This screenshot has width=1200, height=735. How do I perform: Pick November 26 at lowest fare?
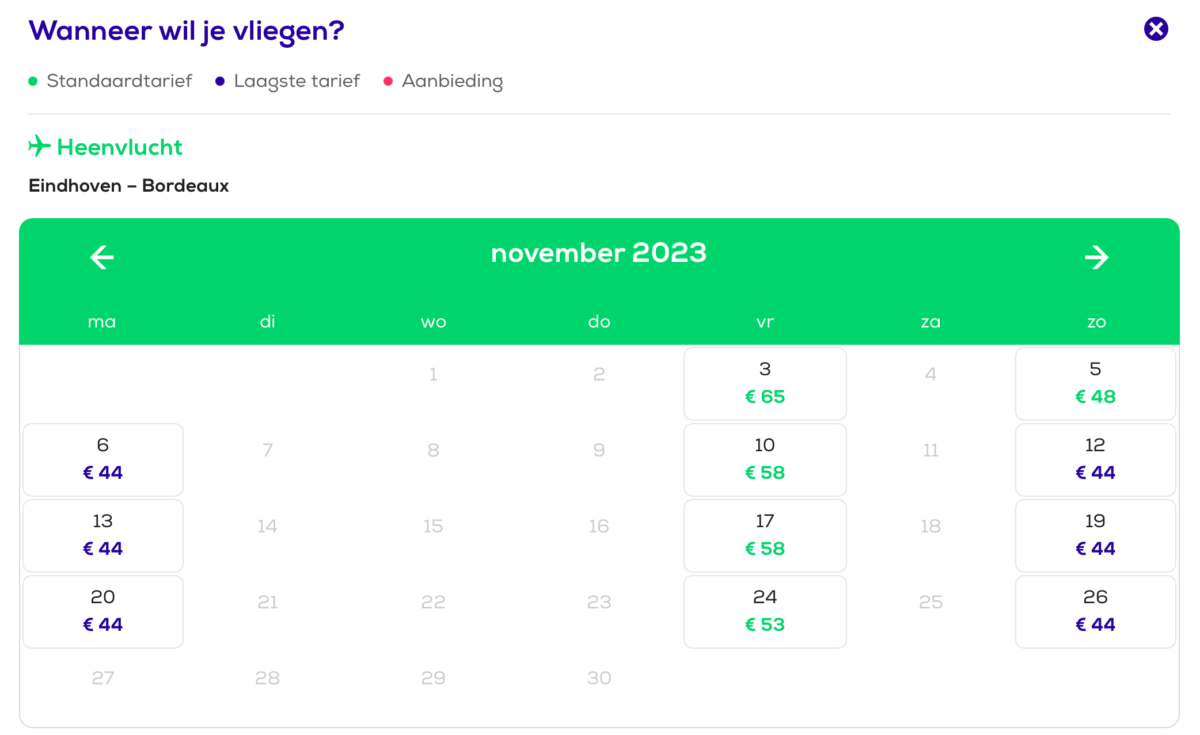click(1095, 611)
